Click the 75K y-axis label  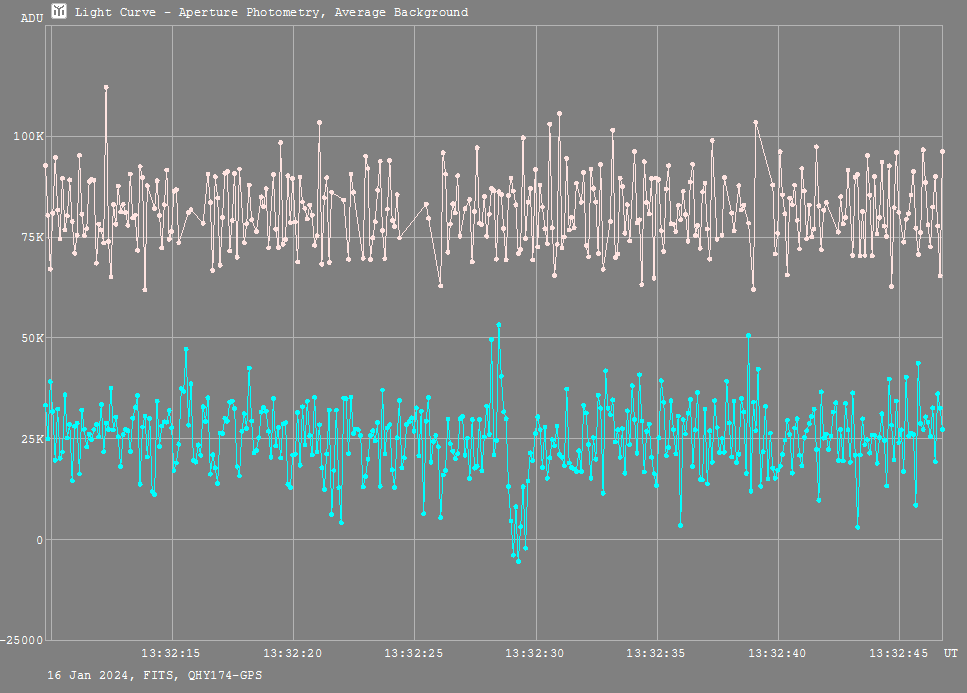pyautogui.click(x=32, y=237)
